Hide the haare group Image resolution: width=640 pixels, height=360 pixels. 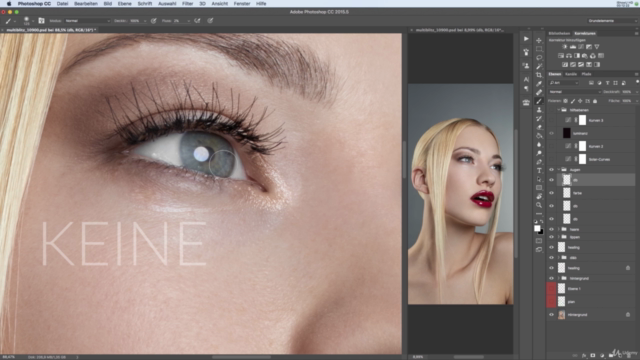point(551,229)
